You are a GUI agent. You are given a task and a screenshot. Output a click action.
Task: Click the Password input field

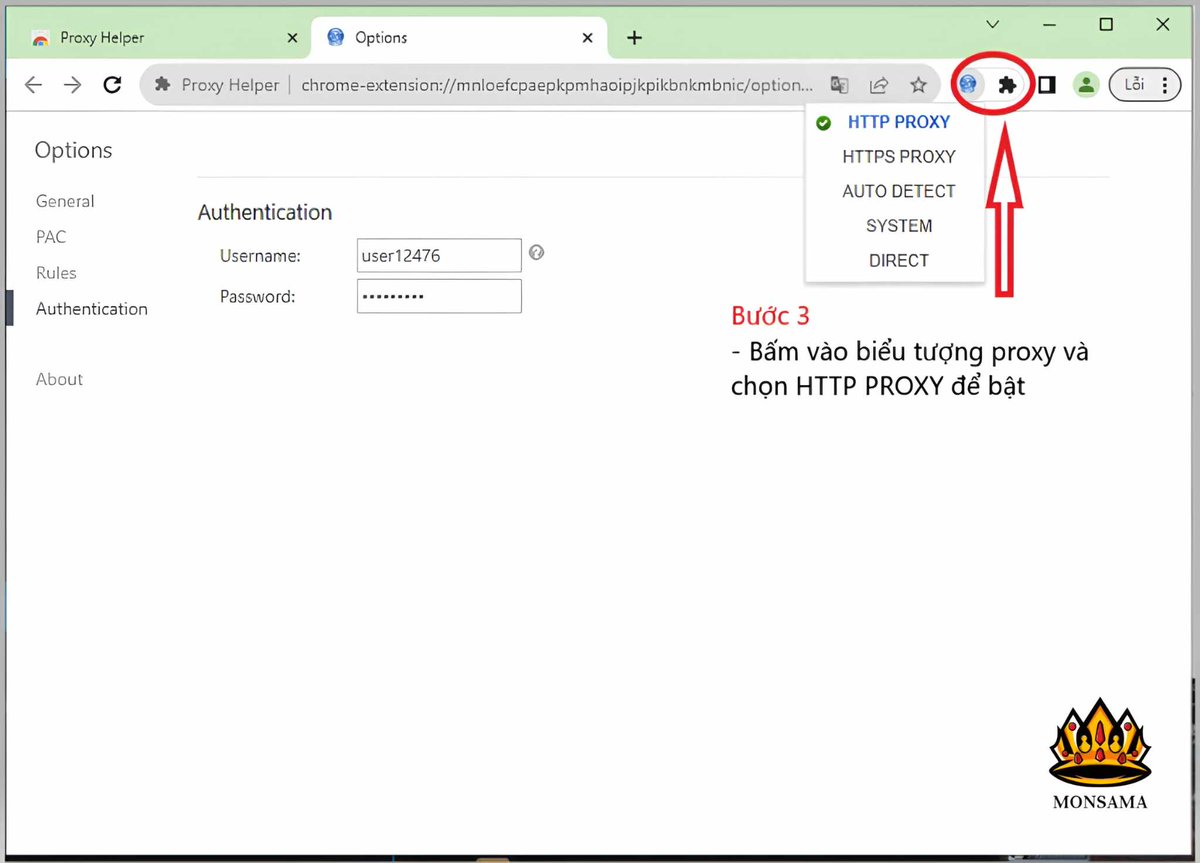(x=439, y=296)
